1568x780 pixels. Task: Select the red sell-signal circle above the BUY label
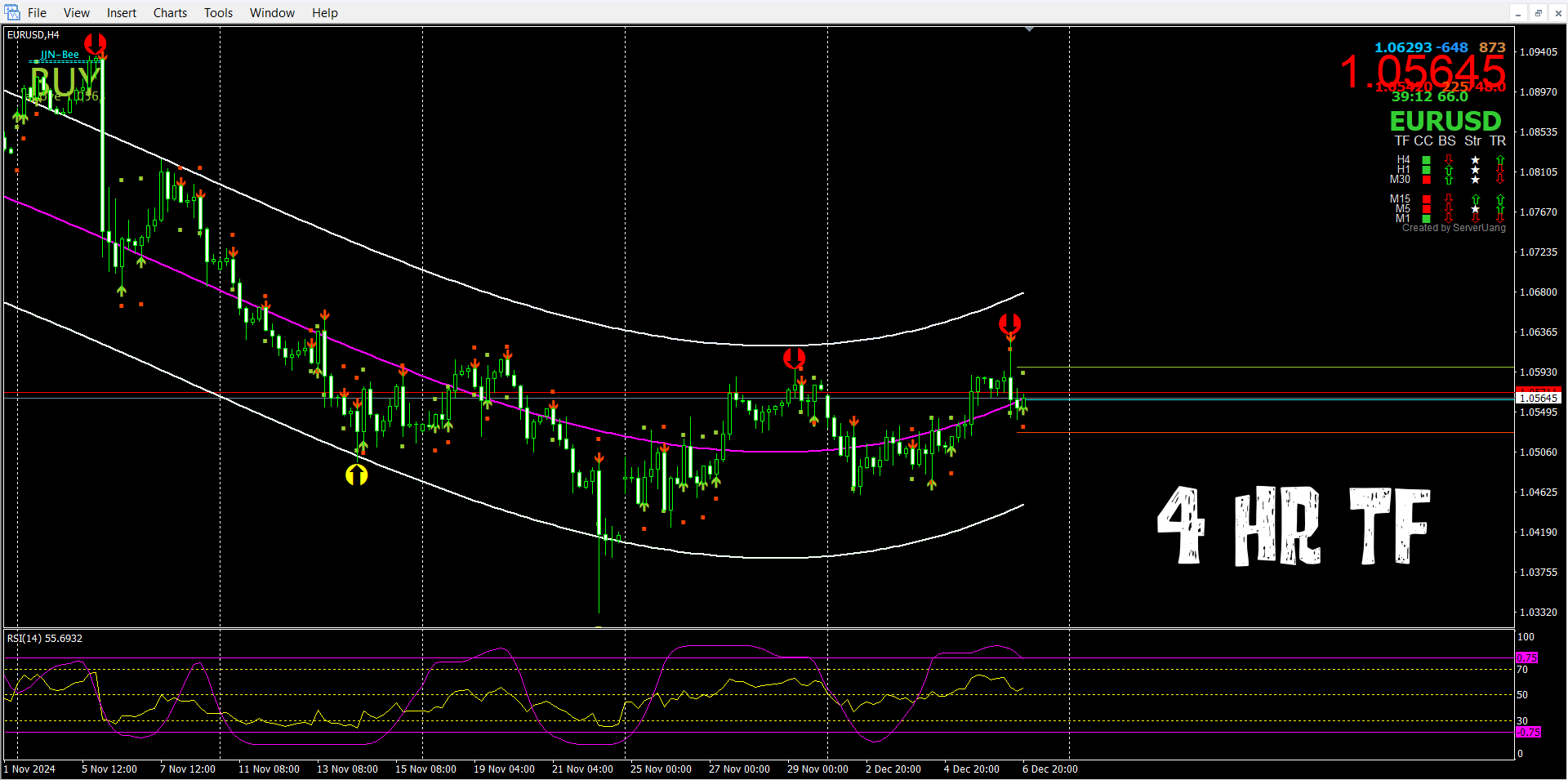pyautogui.click(x=96, y=43)
